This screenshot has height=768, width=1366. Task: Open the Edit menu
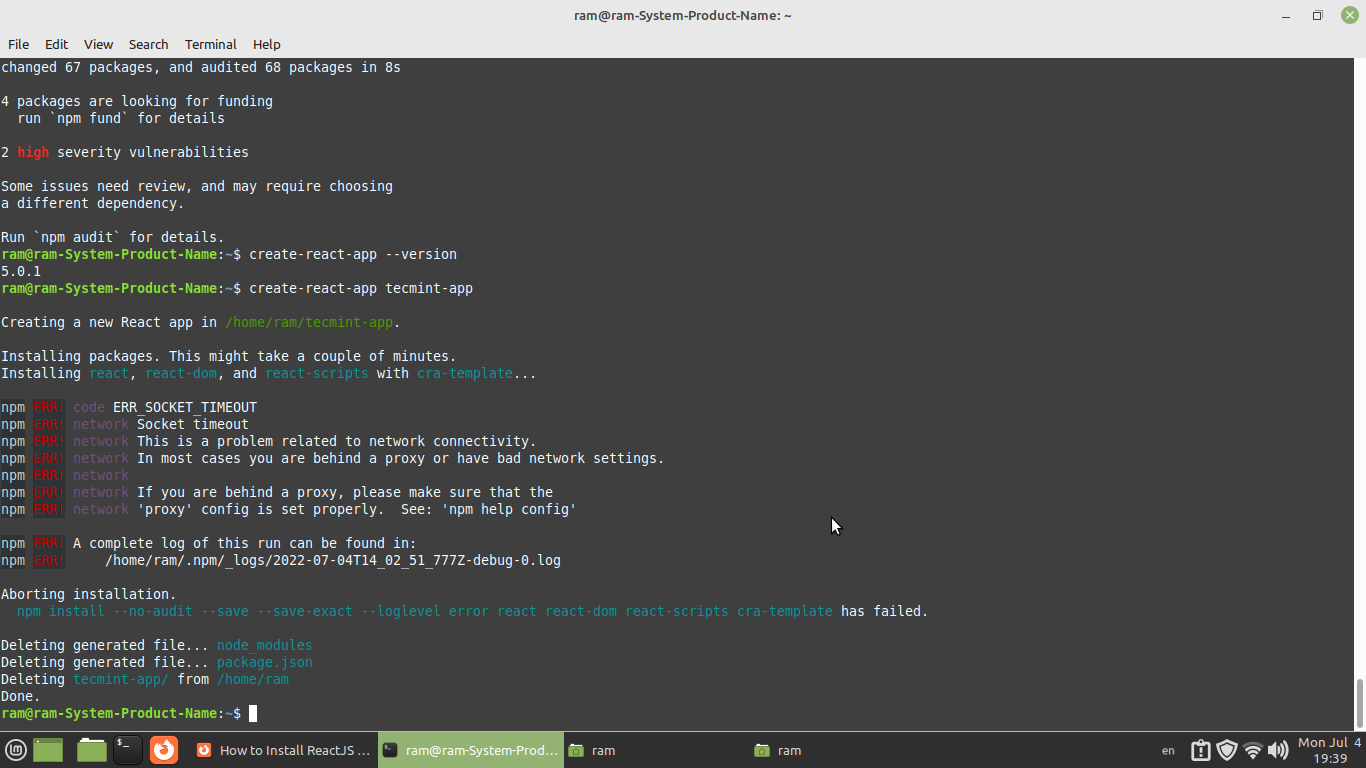56,44
